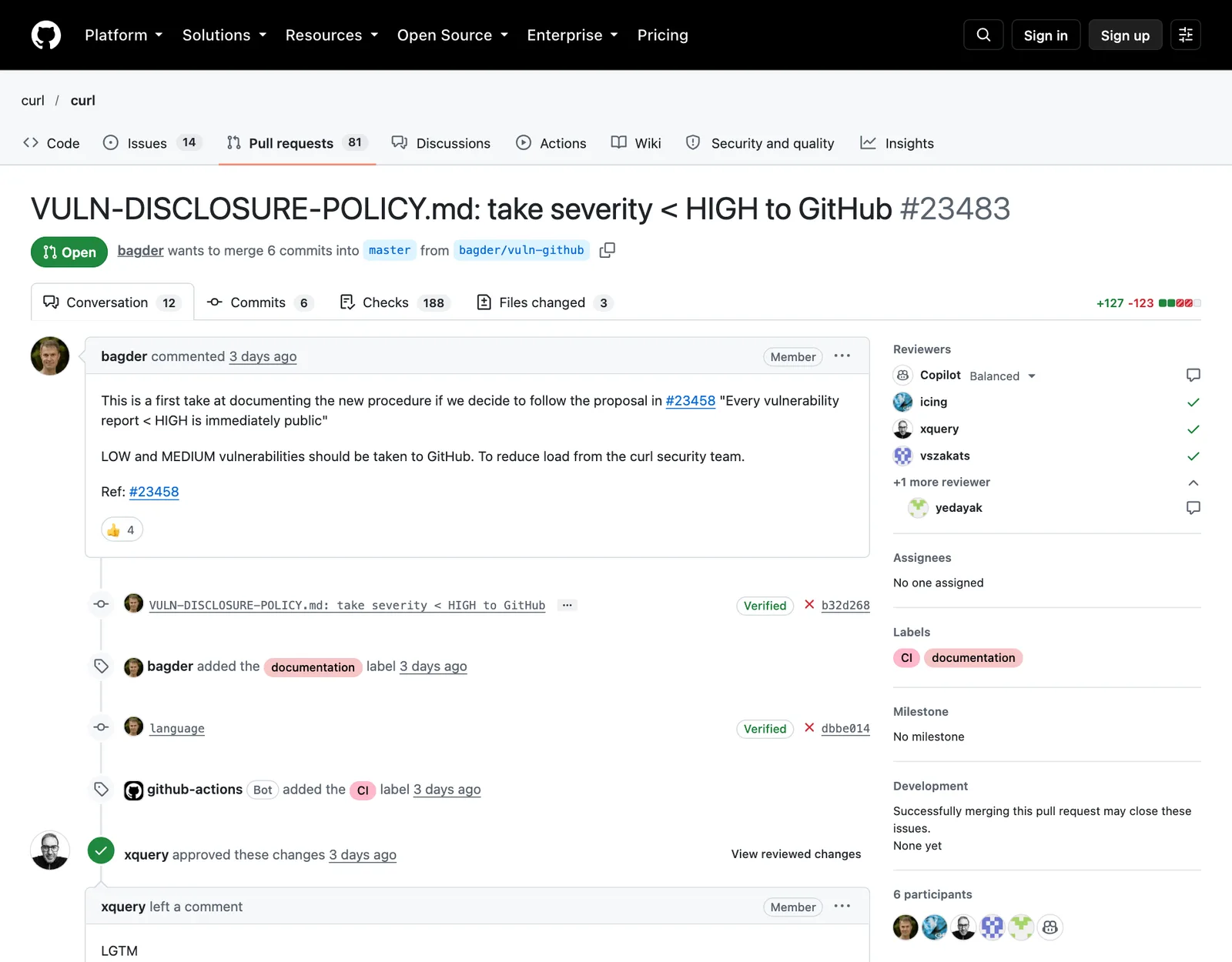This screenshot has width=1232, height=962.
Task: Click Copilot reviewer comment icon
Action: 1193,376
